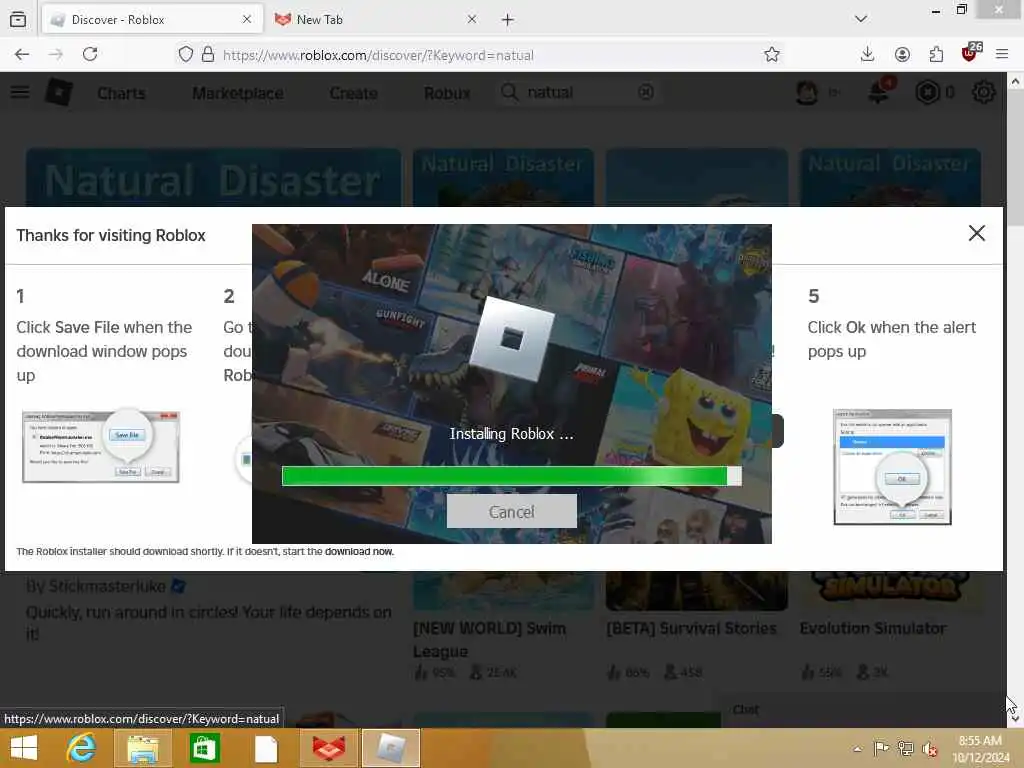The height and width of the screenshot is (768, 1024).
Task: Go back in Firefox
Action: click(x=22, y=54)
